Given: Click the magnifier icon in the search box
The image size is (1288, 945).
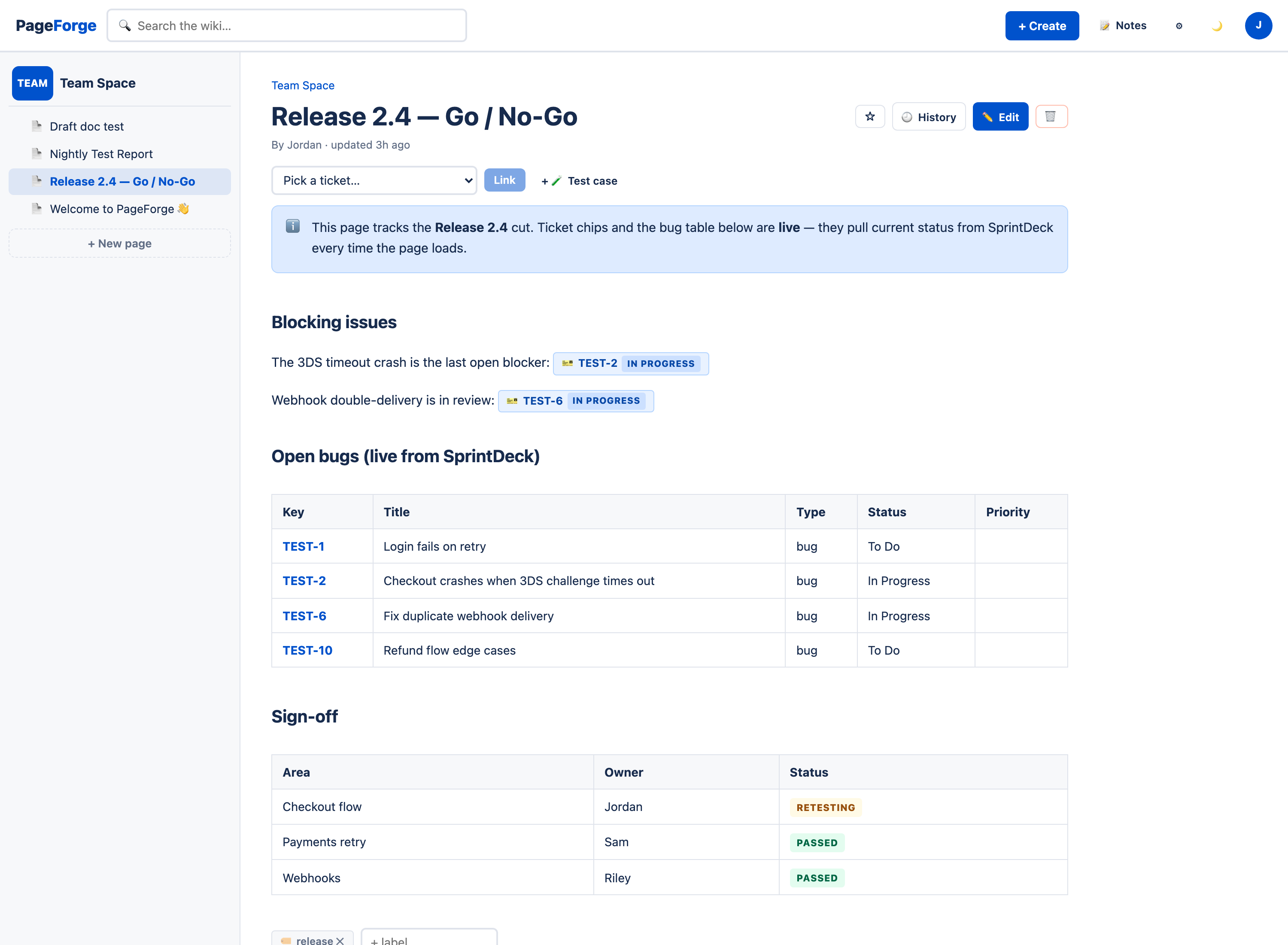Looking at the screenshot, I should pos(125,26).
